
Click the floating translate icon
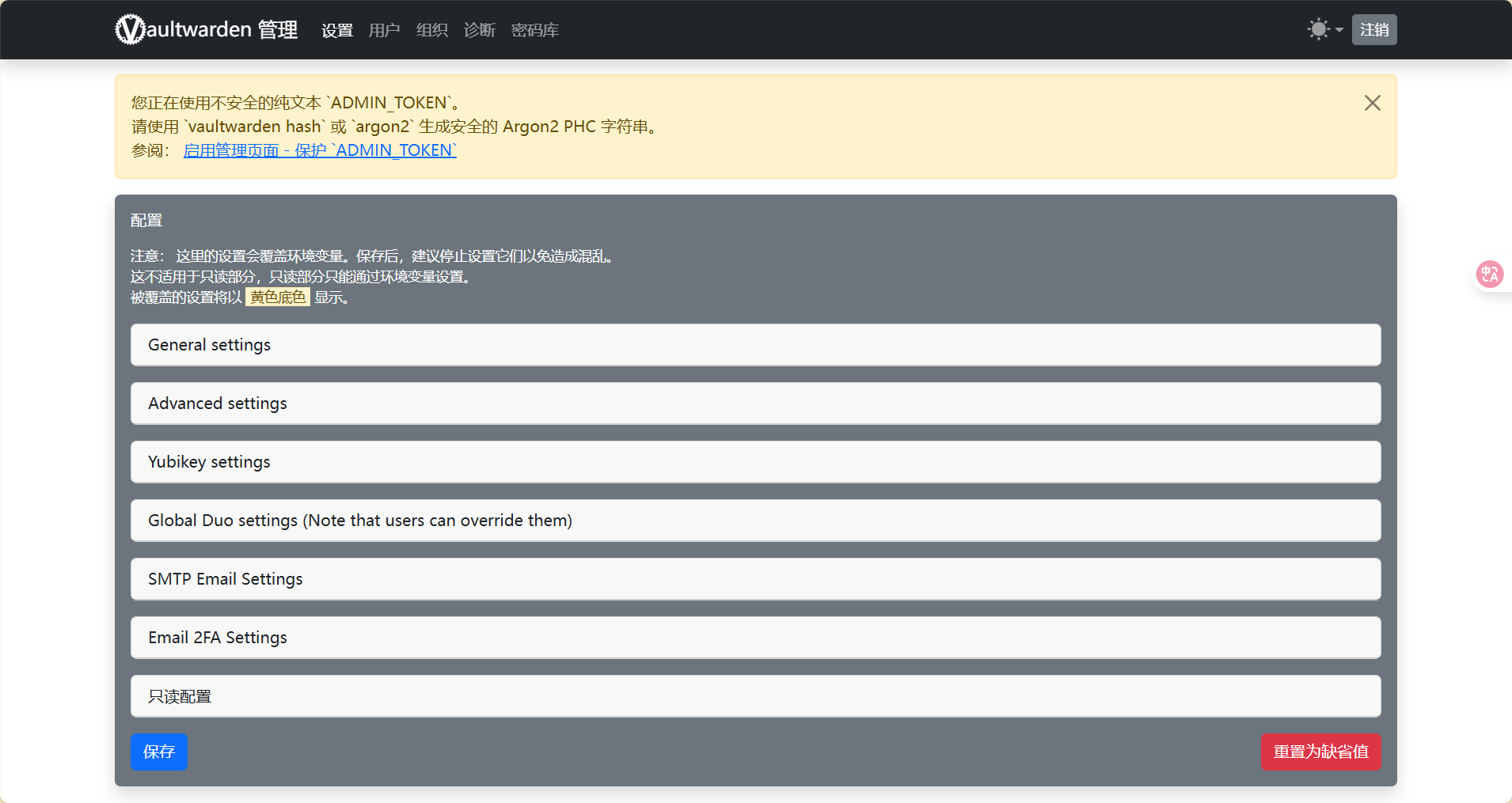coord(1490,275)
